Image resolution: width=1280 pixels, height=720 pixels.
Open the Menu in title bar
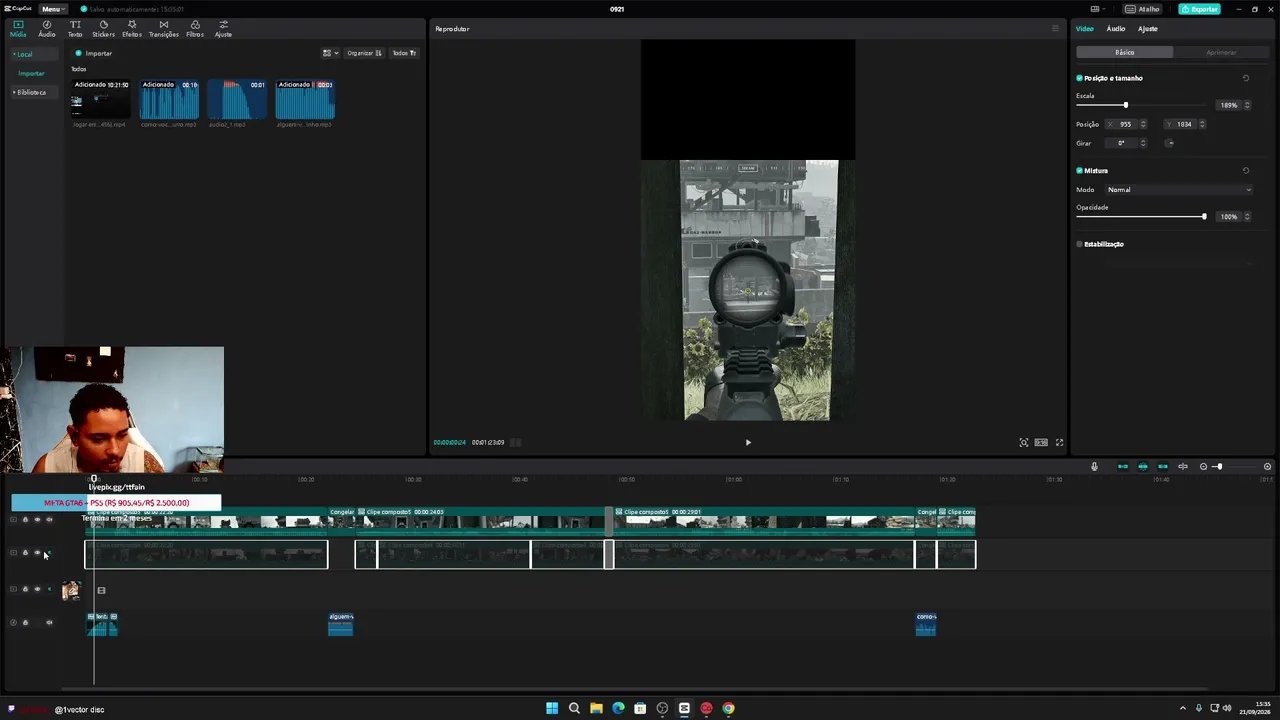coord(52,9)
